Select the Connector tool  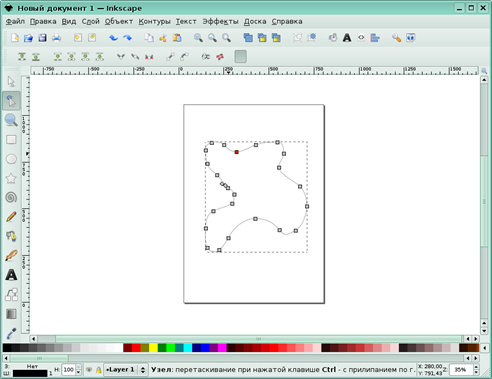click(11, 294)
